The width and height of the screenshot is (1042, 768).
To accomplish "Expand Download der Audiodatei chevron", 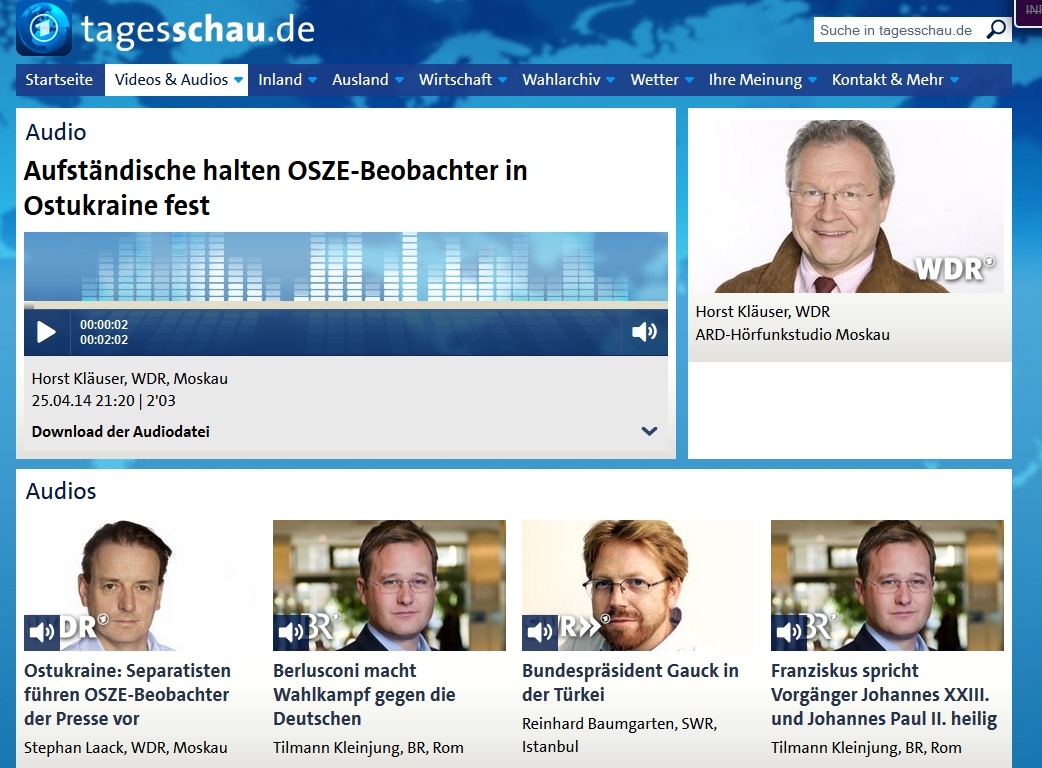I will (x=649, y=431).
